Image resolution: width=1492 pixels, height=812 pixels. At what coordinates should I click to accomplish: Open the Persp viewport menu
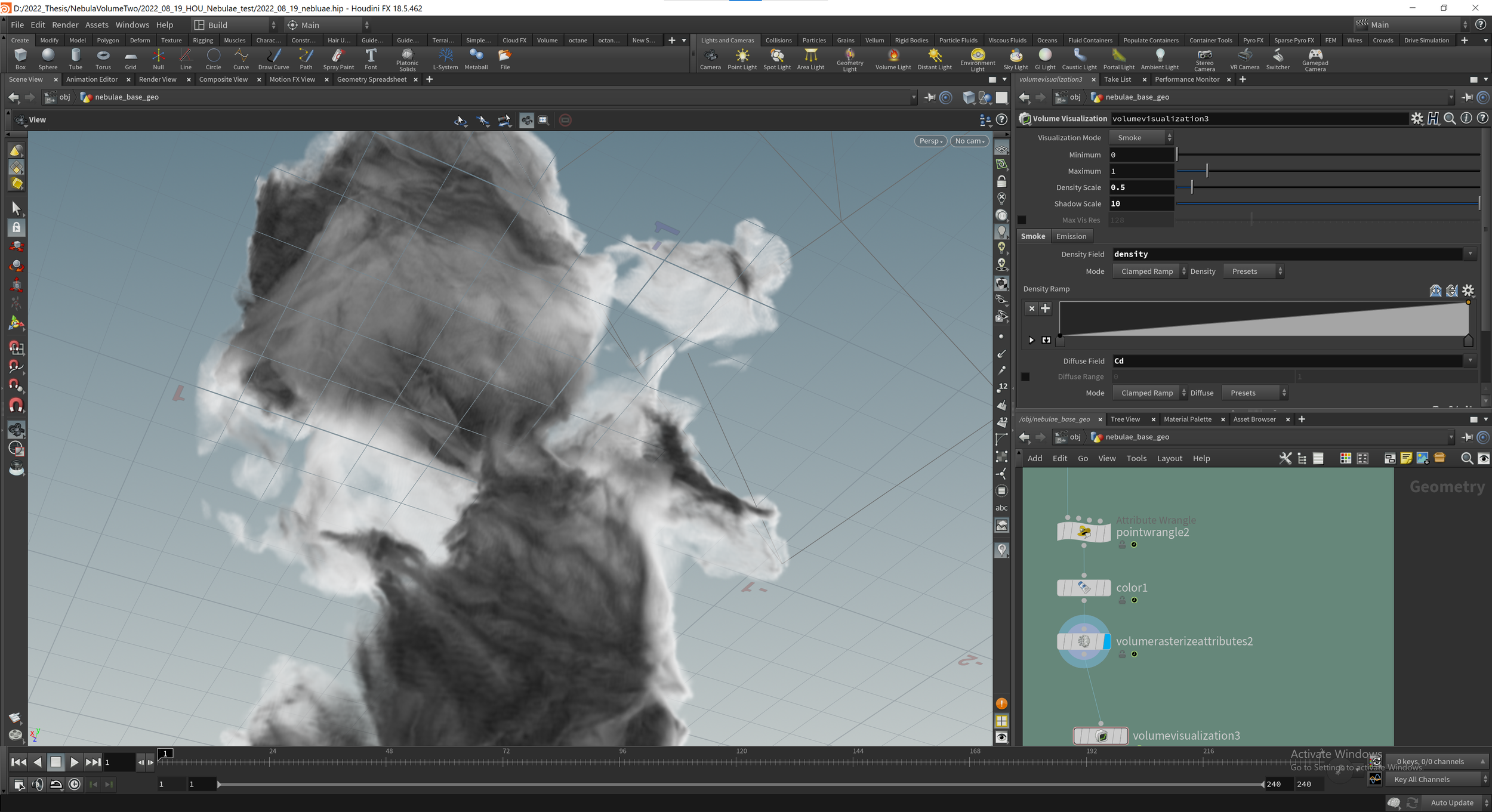(930, 141)
